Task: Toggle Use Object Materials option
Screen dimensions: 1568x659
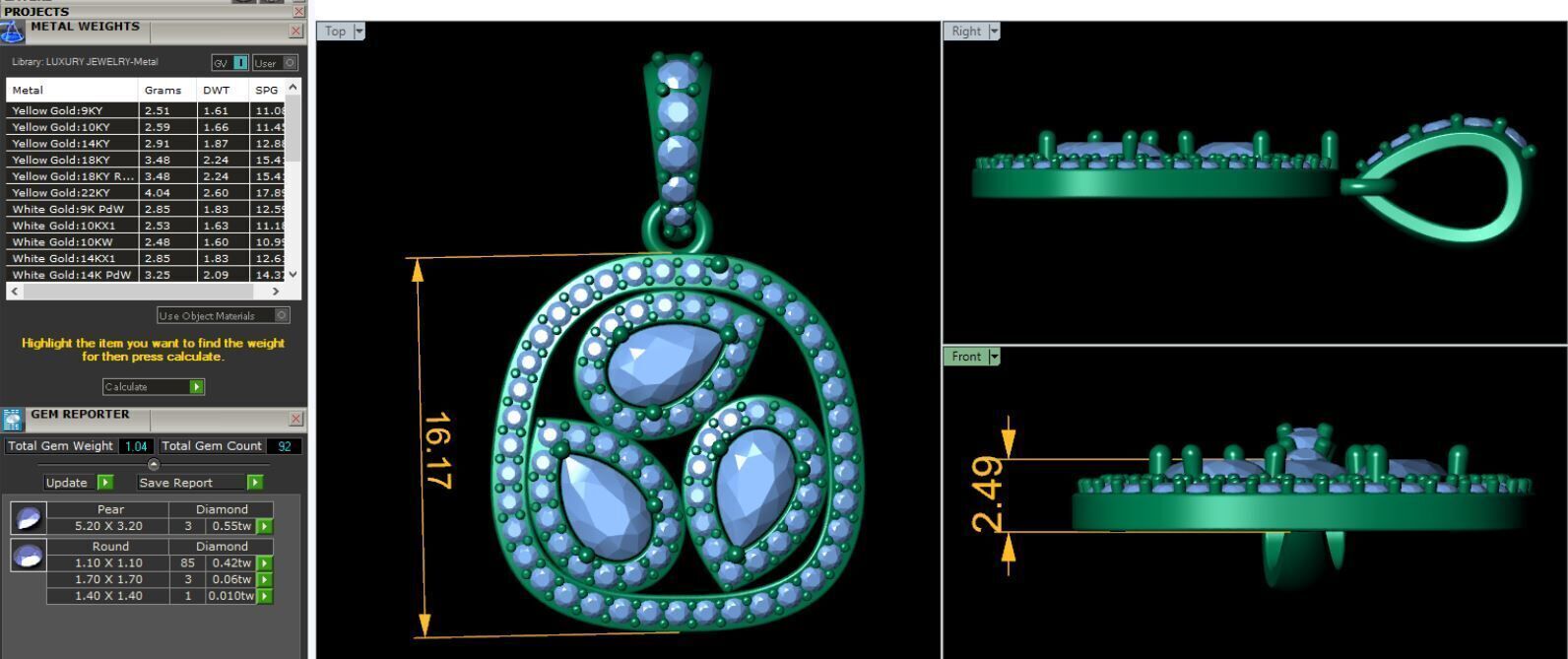Action: pyautogui.click(x=224, y=315)
